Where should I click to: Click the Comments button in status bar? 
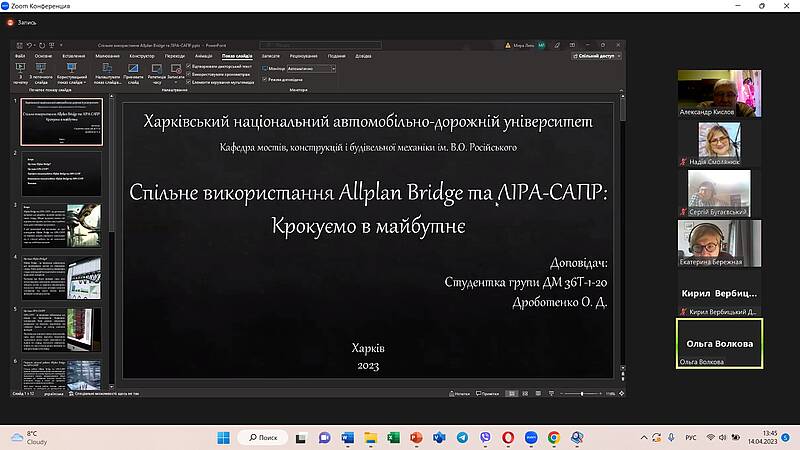487,394
